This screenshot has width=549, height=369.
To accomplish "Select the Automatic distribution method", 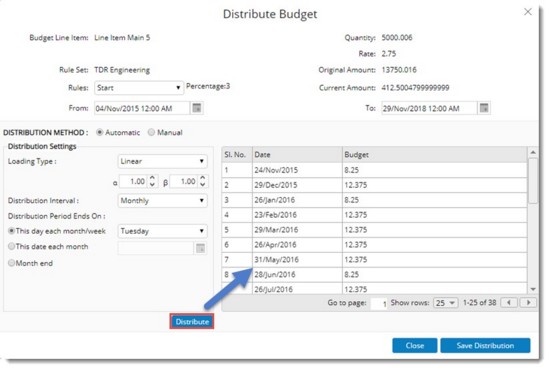I will (100, 132).
